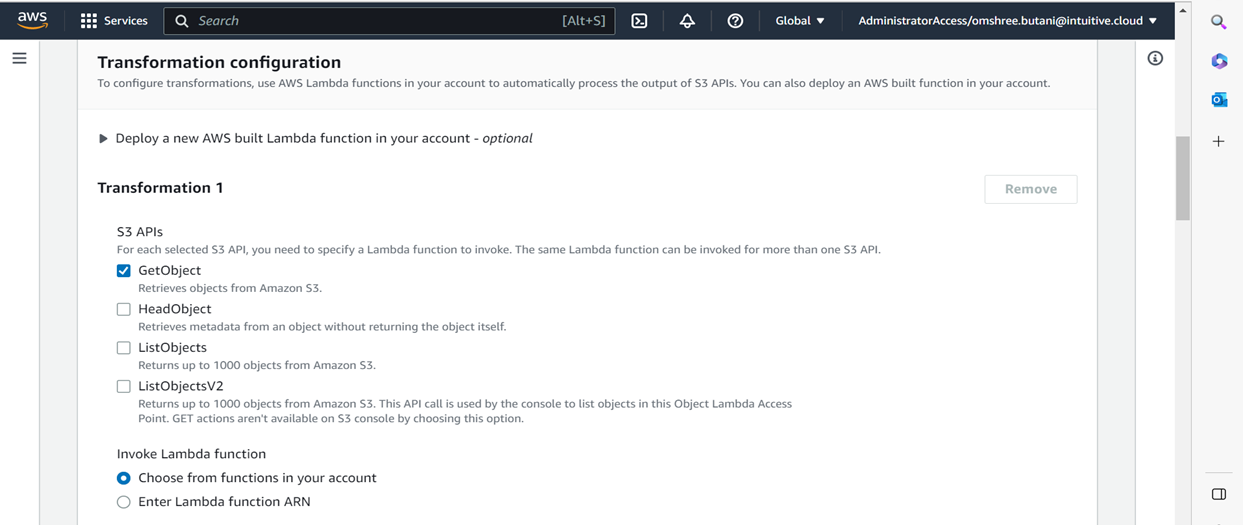This screenshot has height=525, width=1243.
Task: Open the help question mark icon
Action: tap(735, 21)
